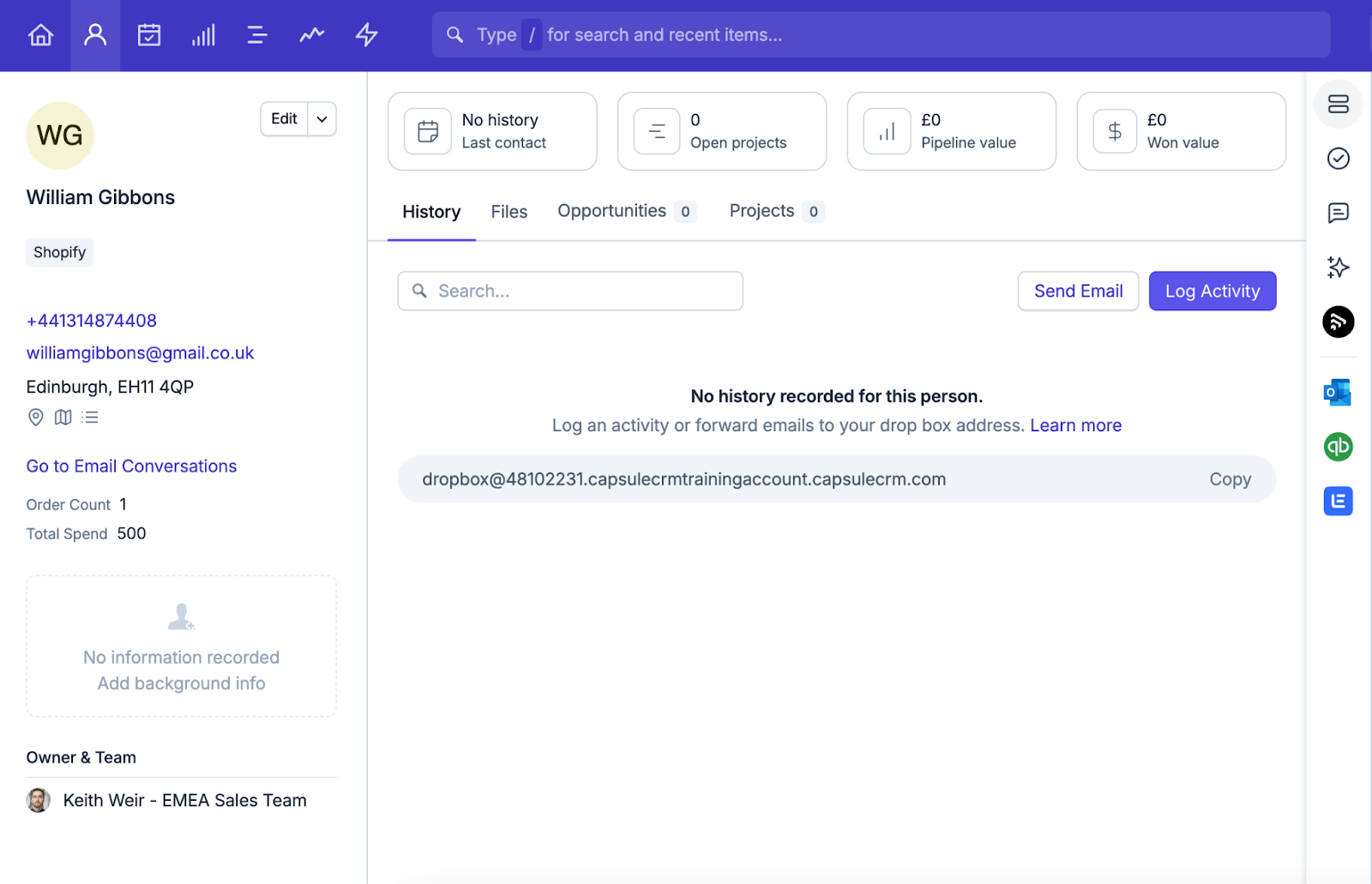The width and height of the screenshot is (1372, 884).
Task: Focus the top search and recent items field
Action: 881,35
